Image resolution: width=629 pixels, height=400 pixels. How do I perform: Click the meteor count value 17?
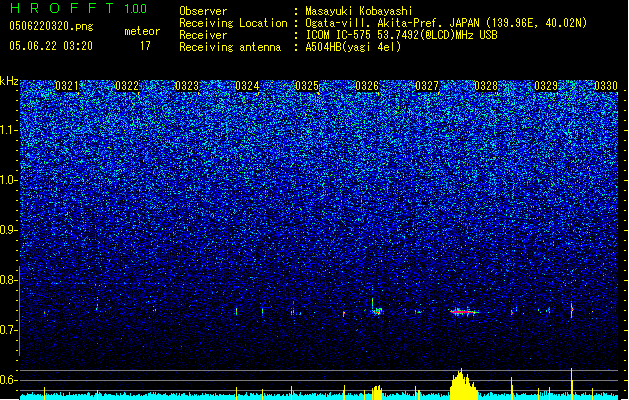point(145,46)
